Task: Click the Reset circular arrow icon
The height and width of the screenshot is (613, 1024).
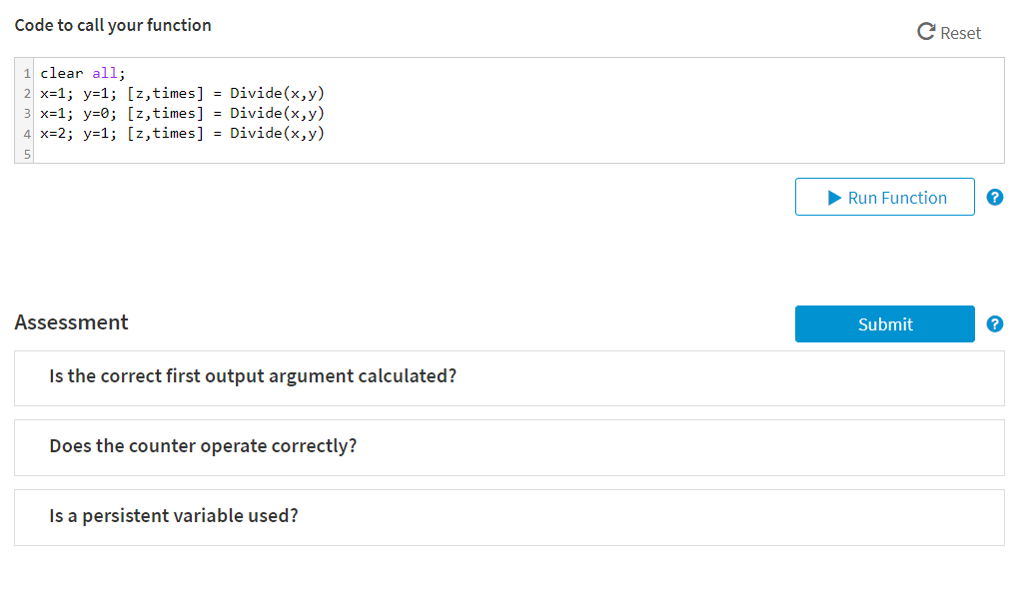Action: [926, 33]
